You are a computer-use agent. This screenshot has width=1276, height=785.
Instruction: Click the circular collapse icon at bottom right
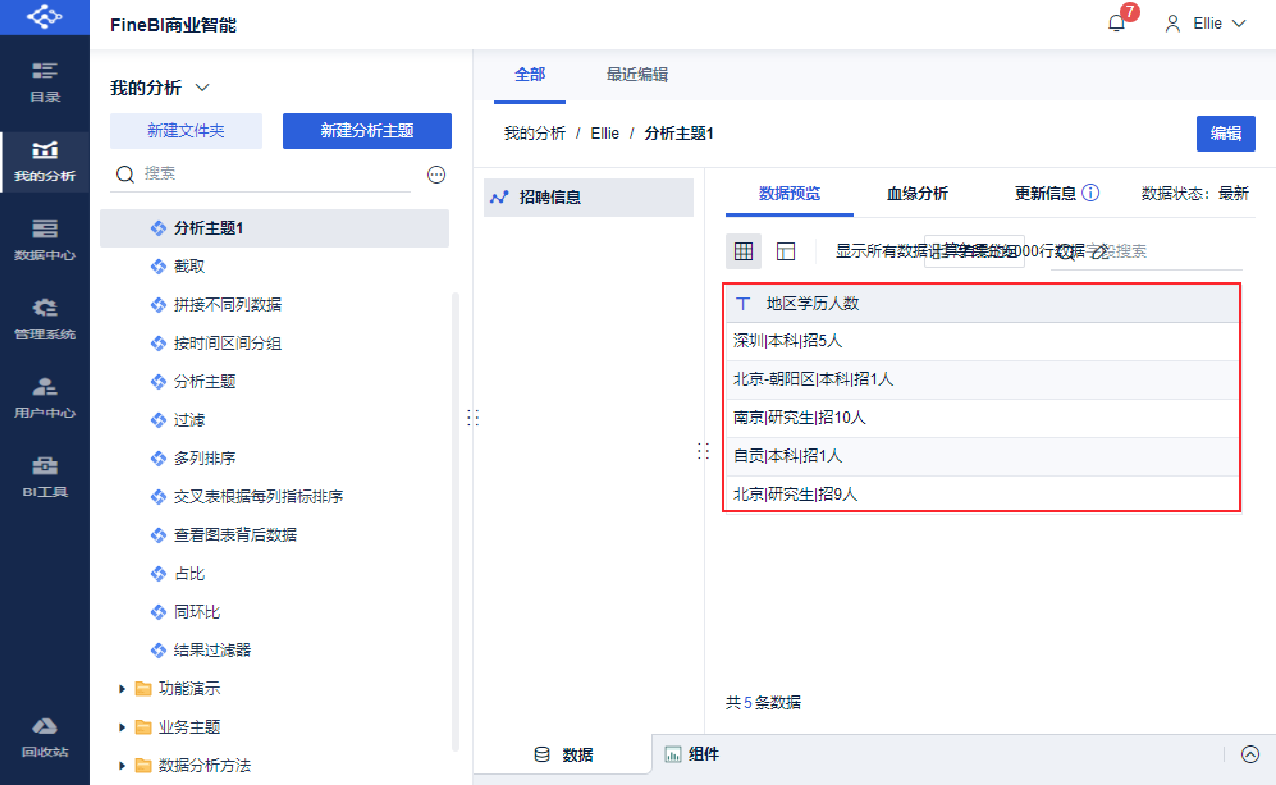(x=1250, y=755)
